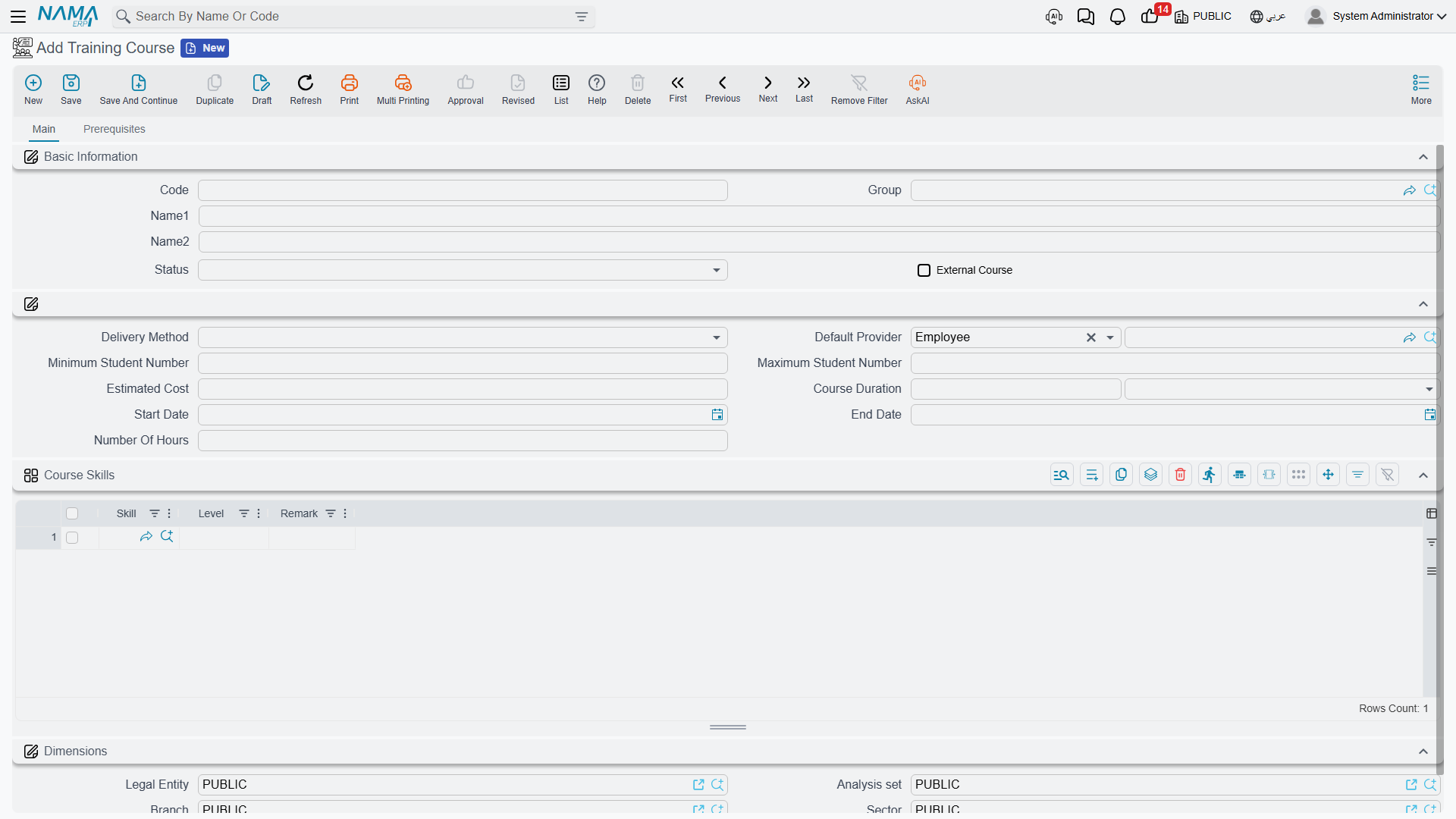Click the Number Of Hours field
This screenshot has width=1456, height=819.
point(463,441)
